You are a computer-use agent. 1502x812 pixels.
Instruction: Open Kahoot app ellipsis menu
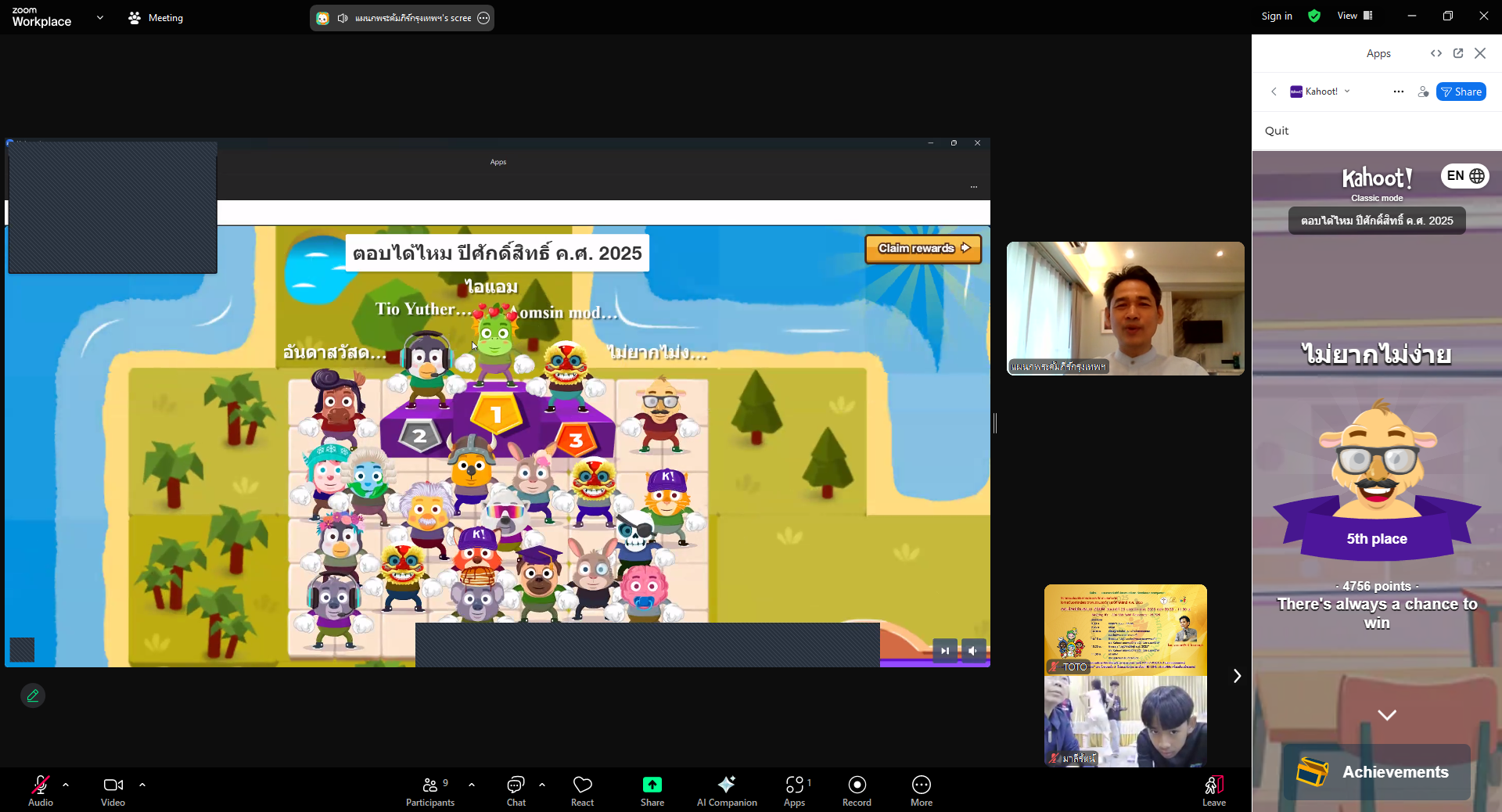point(1399,92)
